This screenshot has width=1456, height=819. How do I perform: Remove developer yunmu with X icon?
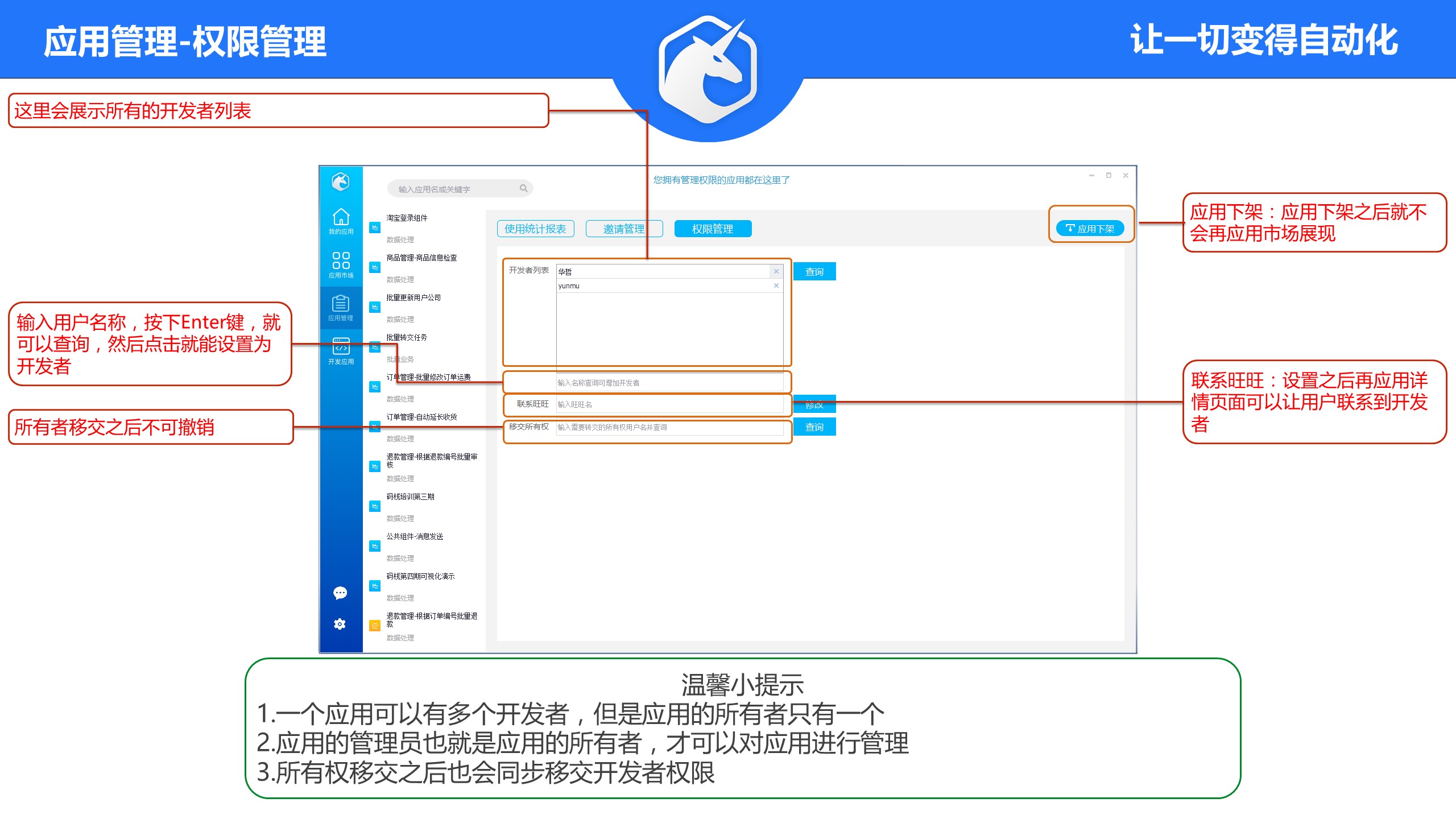coord(776,286)
